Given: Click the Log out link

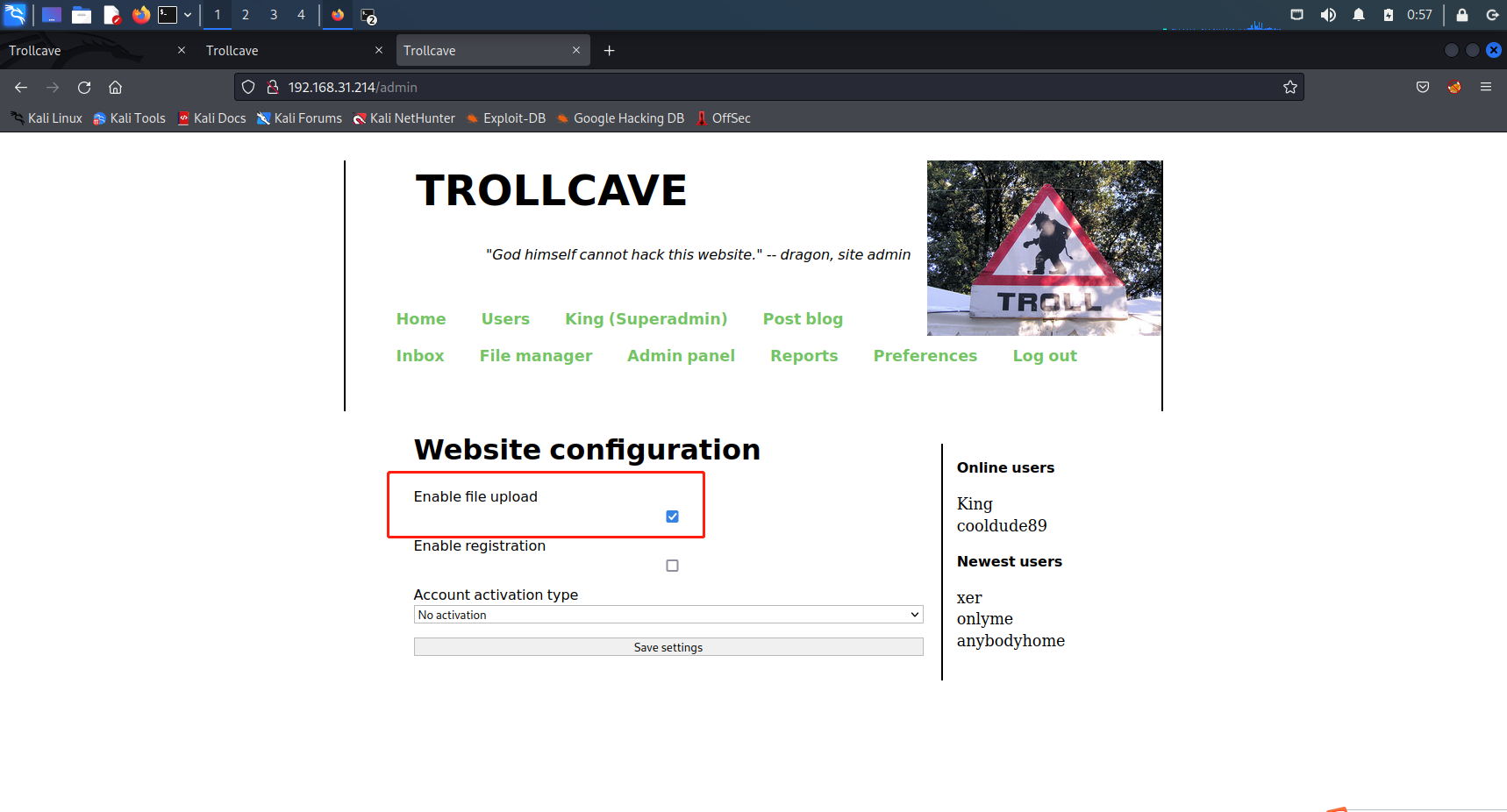Looking at the screenshot, I should (1045, 356).
